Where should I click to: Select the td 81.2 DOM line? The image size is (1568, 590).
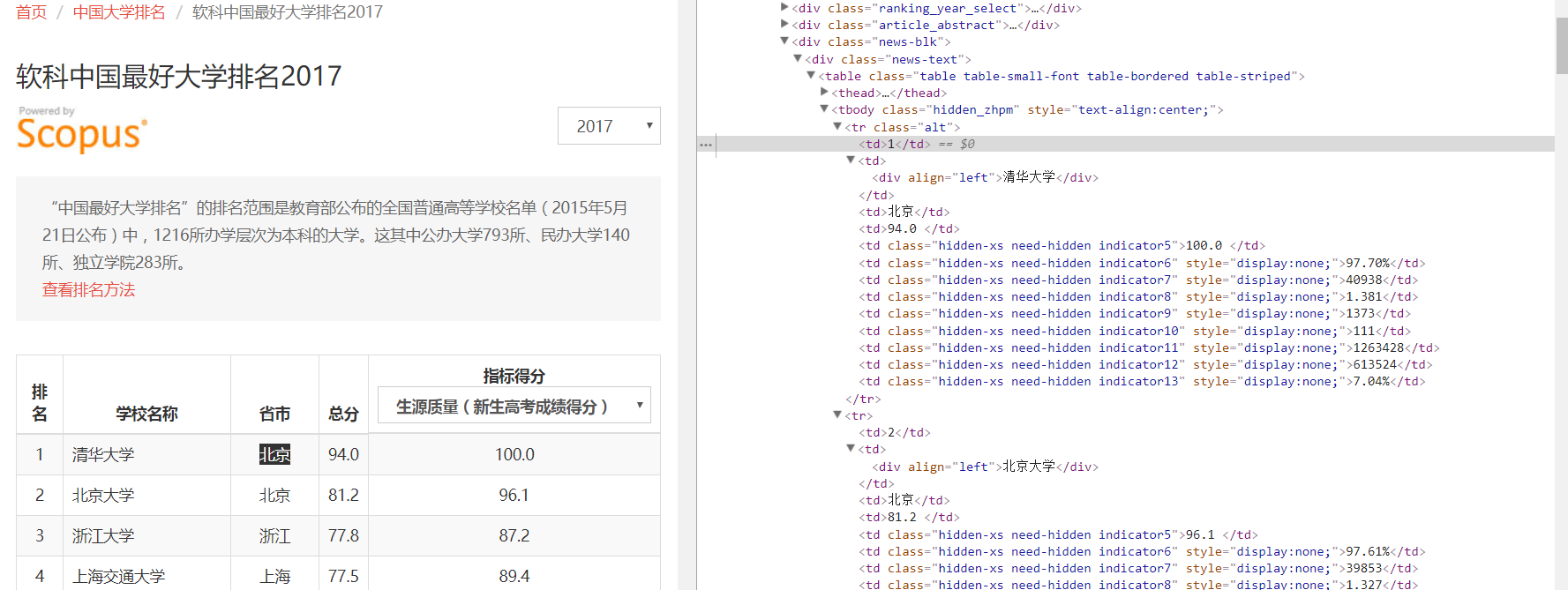[x=909, y=517]
